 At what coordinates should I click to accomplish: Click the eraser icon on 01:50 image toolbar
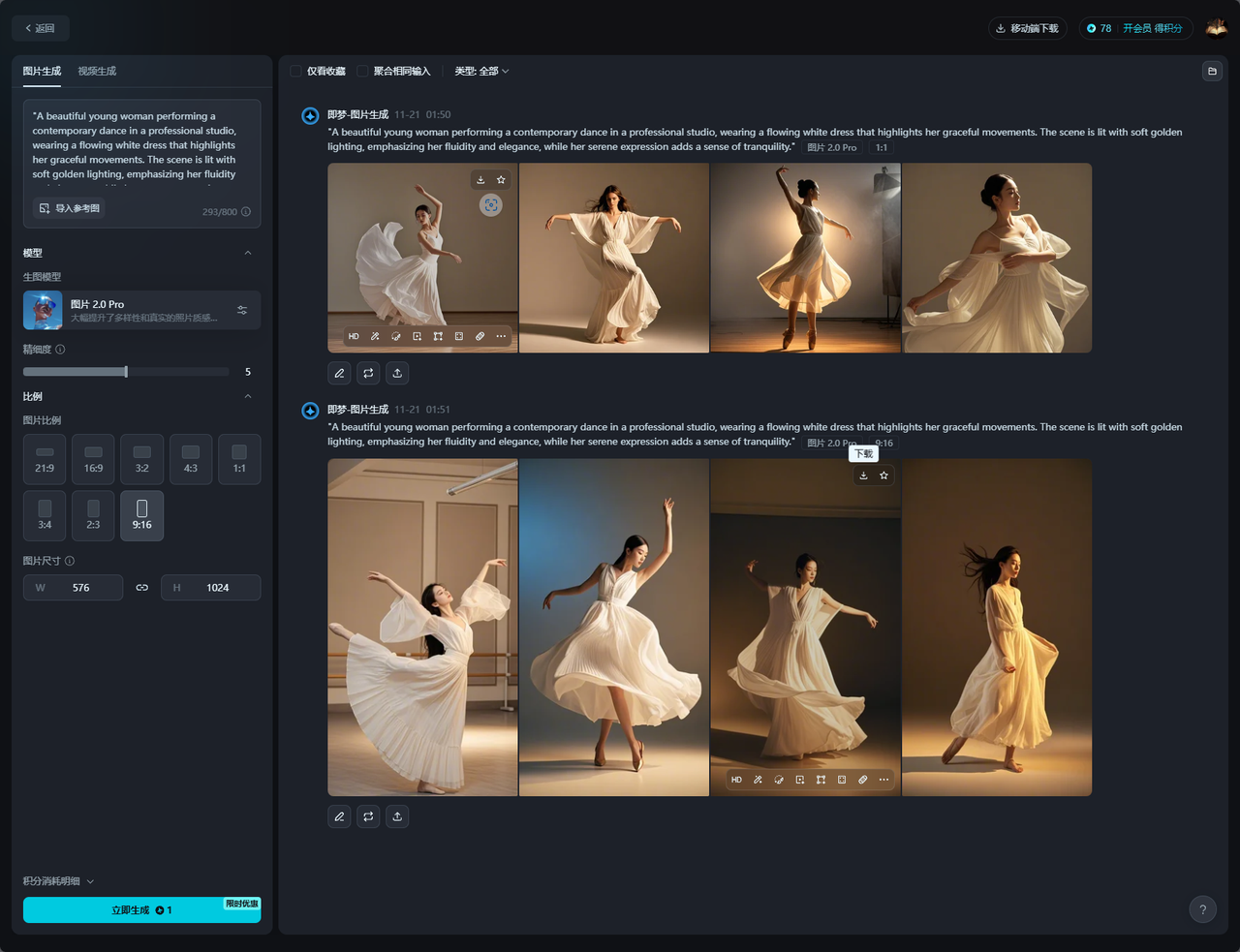(480, 337)
